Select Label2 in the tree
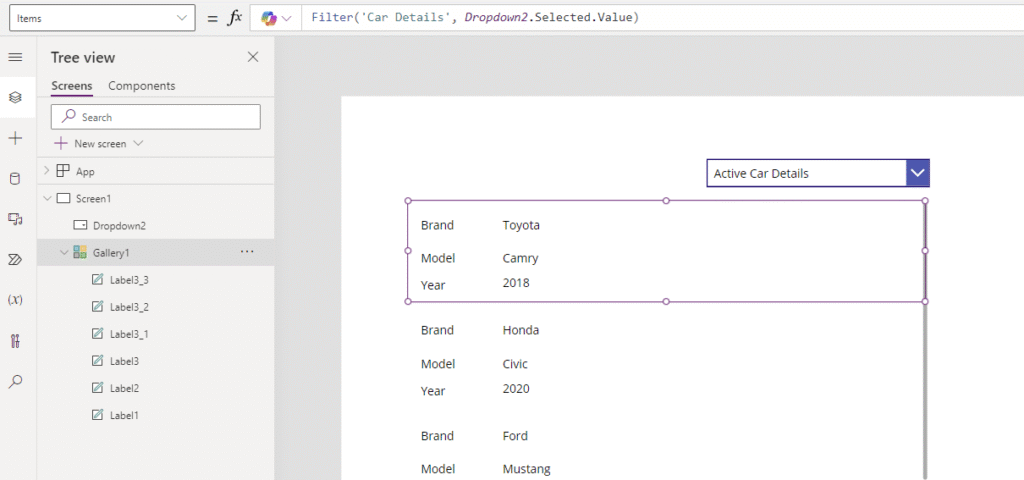The height and width of the screenshot is (480, 1024). (124, 388)
